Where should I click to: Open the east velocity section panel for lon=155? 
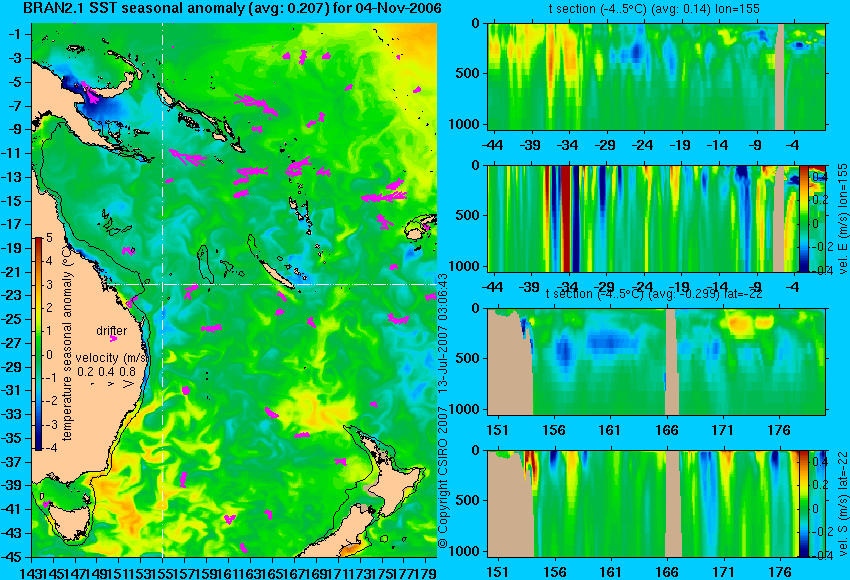click(656, 218)
